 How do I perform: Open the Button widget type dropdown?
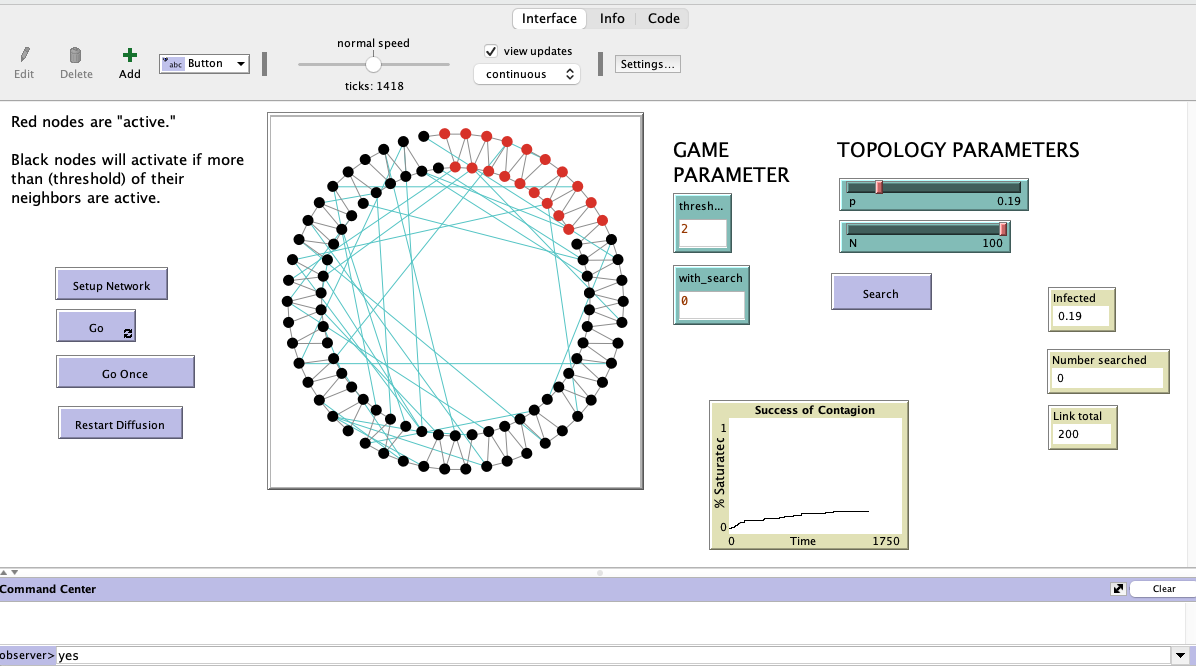[x=204, y=64]
